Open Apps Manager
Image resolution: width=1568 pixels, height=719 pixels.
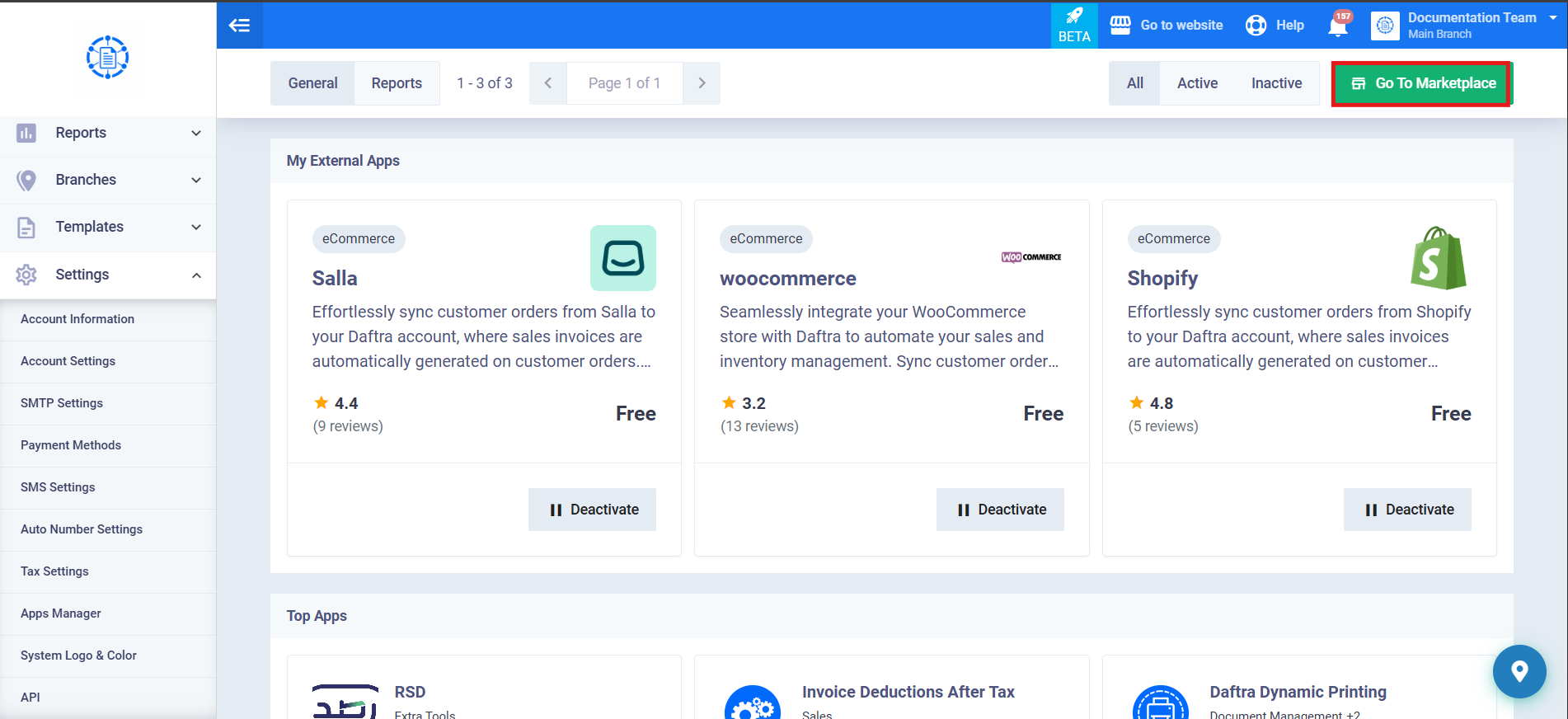(x=108, y=613)
